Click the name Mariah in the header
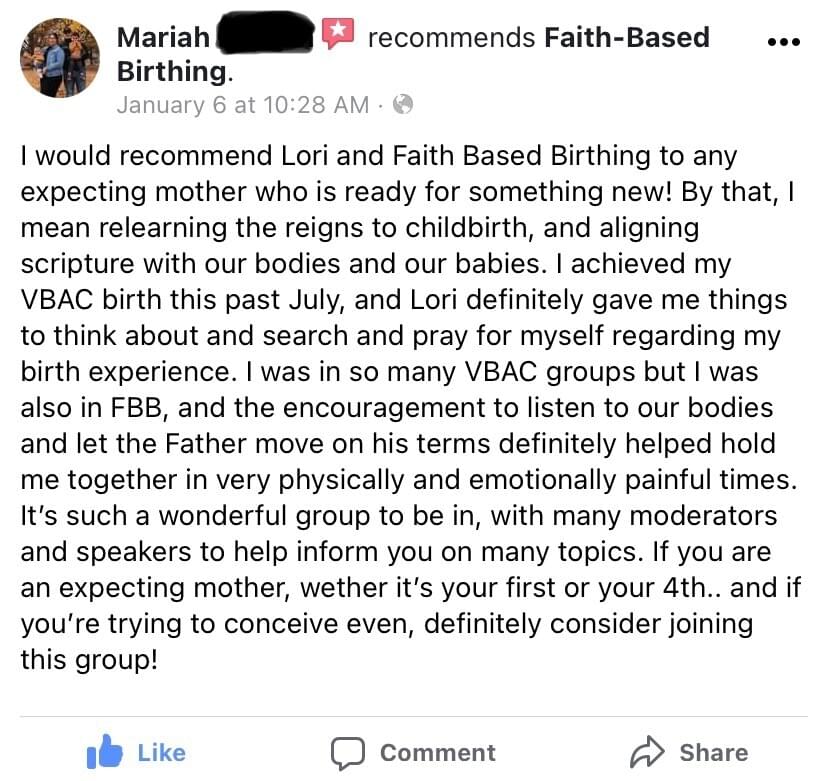 point(163,38)
